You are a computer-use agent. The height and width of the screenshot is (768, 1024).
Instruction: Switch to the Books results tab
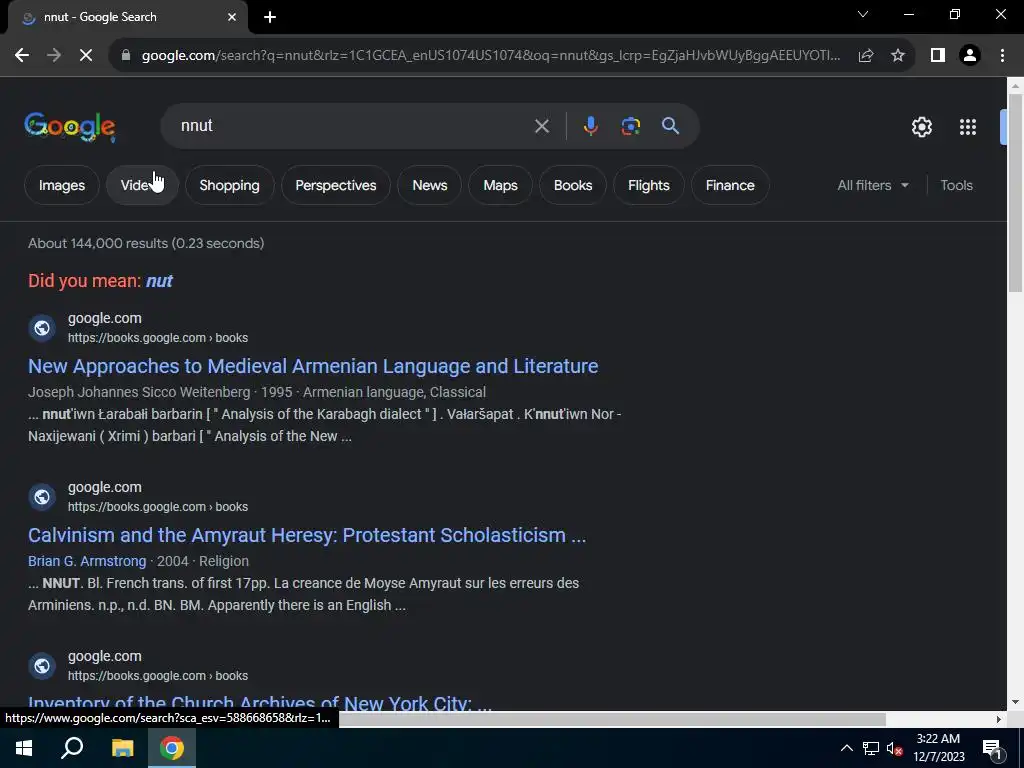[573, 185]
